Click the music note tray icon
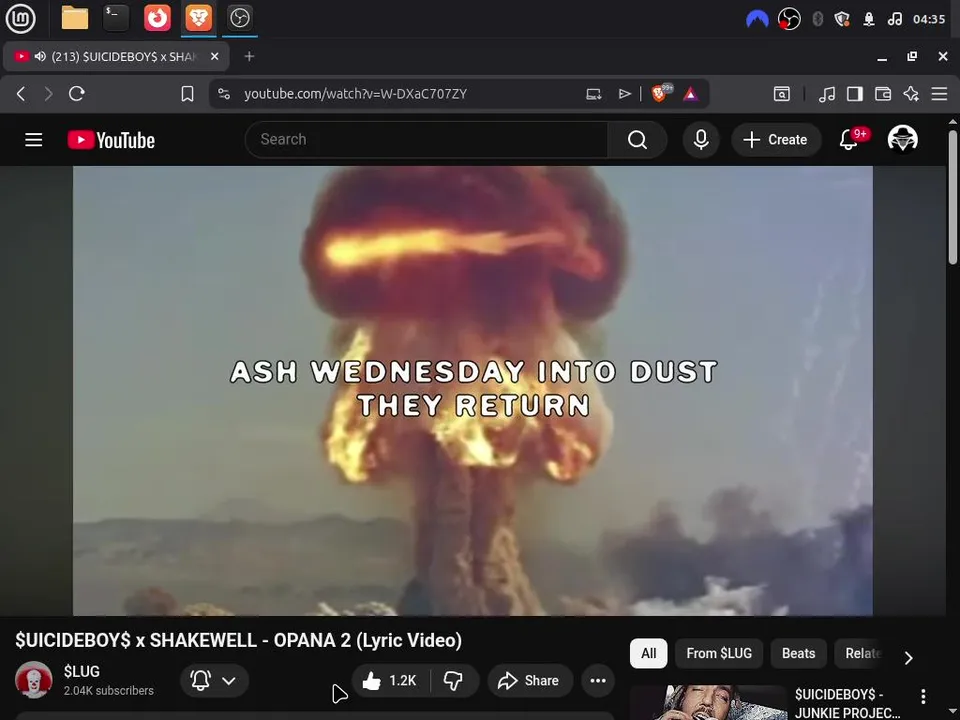The width and height of the screenshot is (960, 720). 894,19
